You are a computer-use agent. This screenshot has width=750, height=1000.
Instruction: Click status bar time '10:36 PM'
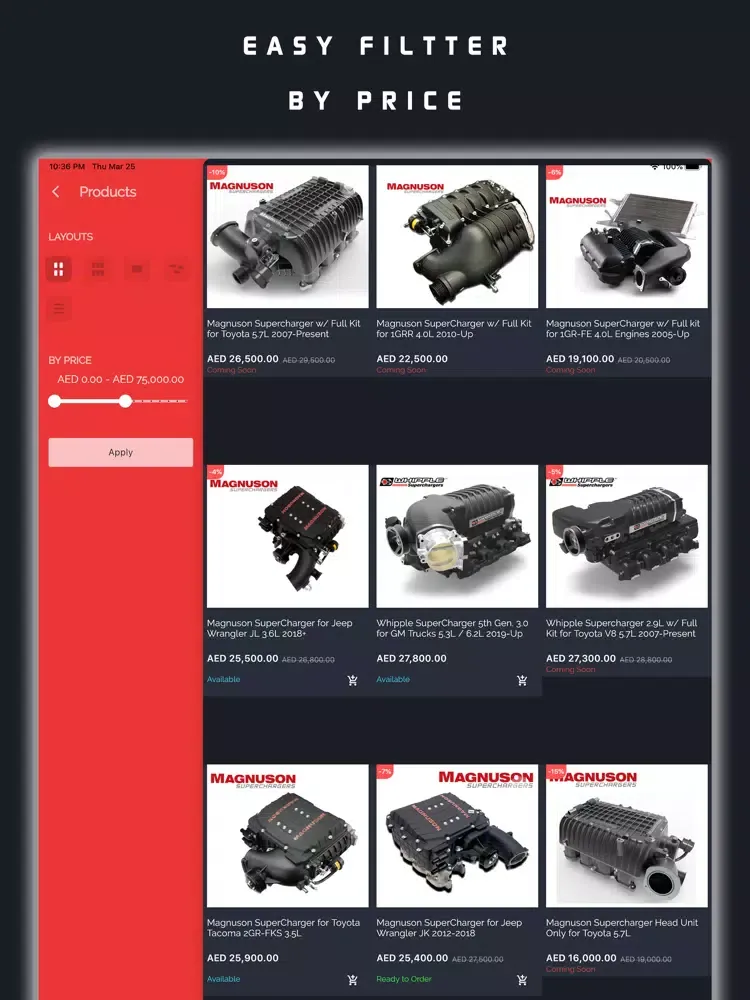tap(67, 166)
